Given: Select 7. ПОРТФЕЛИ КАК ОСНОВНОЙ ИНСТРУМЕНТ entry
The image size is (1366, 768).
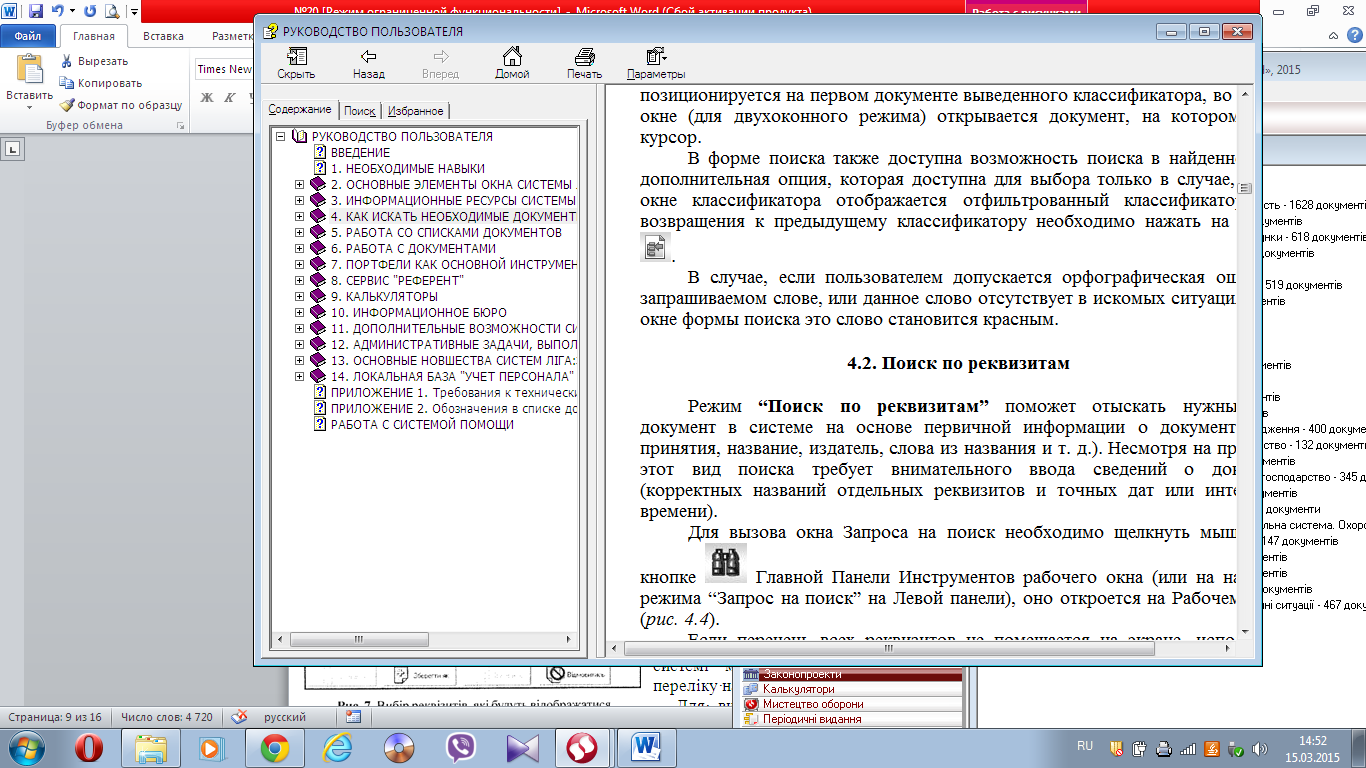Looking at the screenshot, I should click(x=454, y=265).
